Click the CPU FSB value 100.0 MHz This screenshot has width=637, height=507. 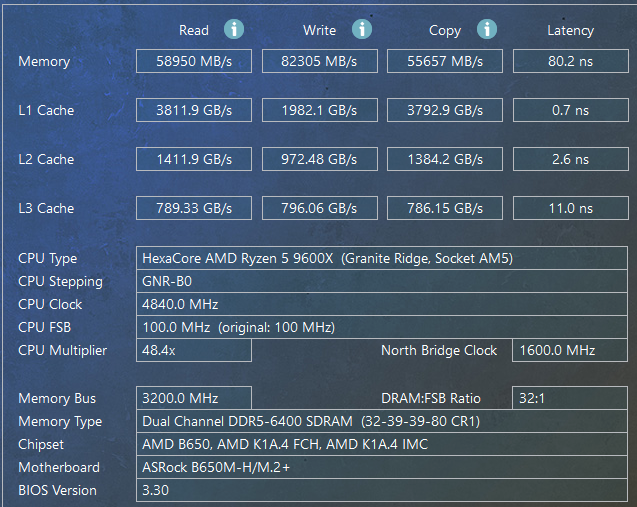pos(382,327)
